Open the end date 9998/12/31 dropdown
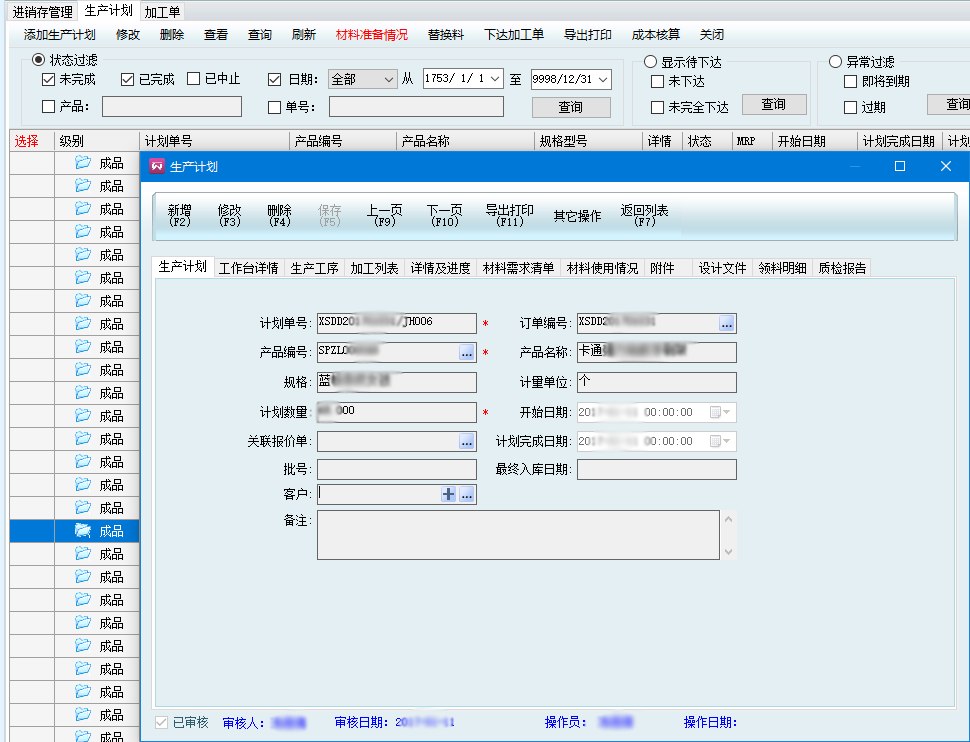 point(603,79)
